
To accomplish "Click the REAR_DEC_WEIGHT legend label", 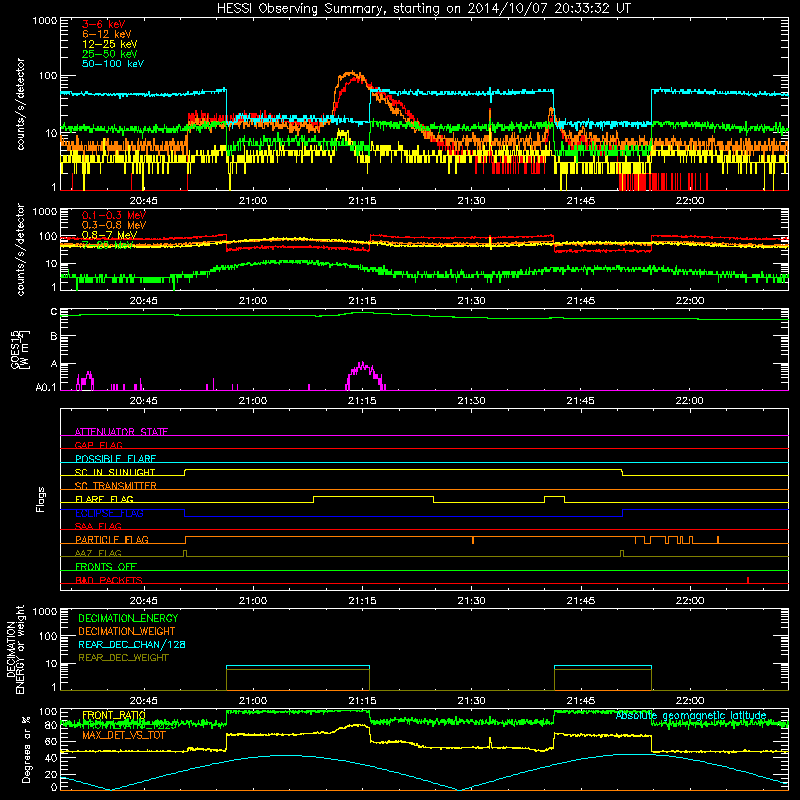I will [x=123, y=658].
